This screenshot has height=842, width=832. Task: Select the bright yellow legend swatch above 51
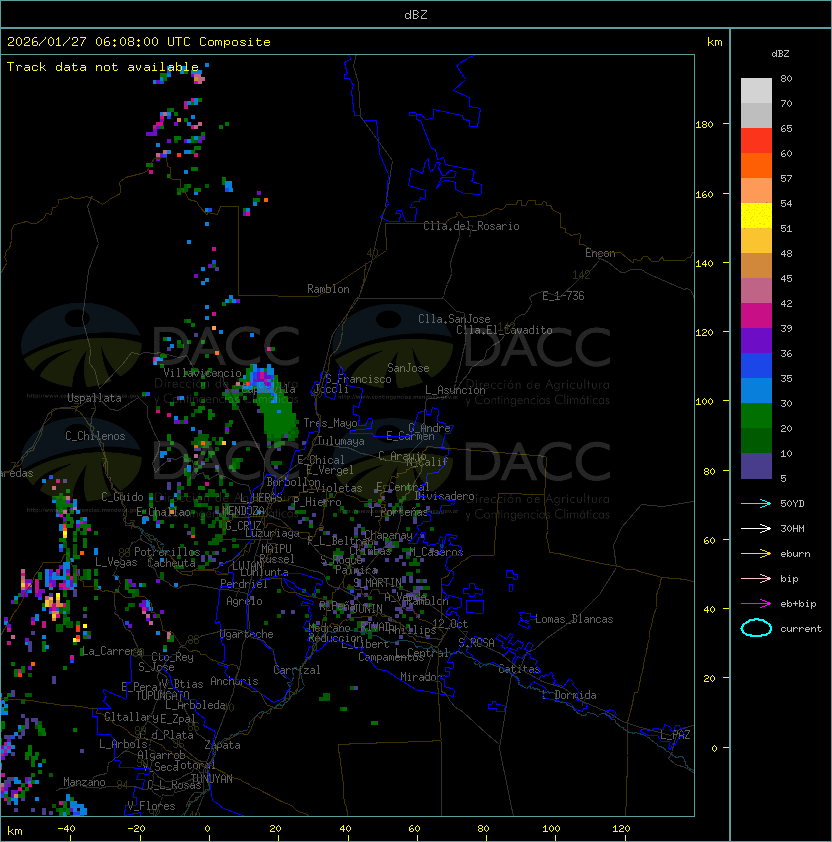coord(756,216)
